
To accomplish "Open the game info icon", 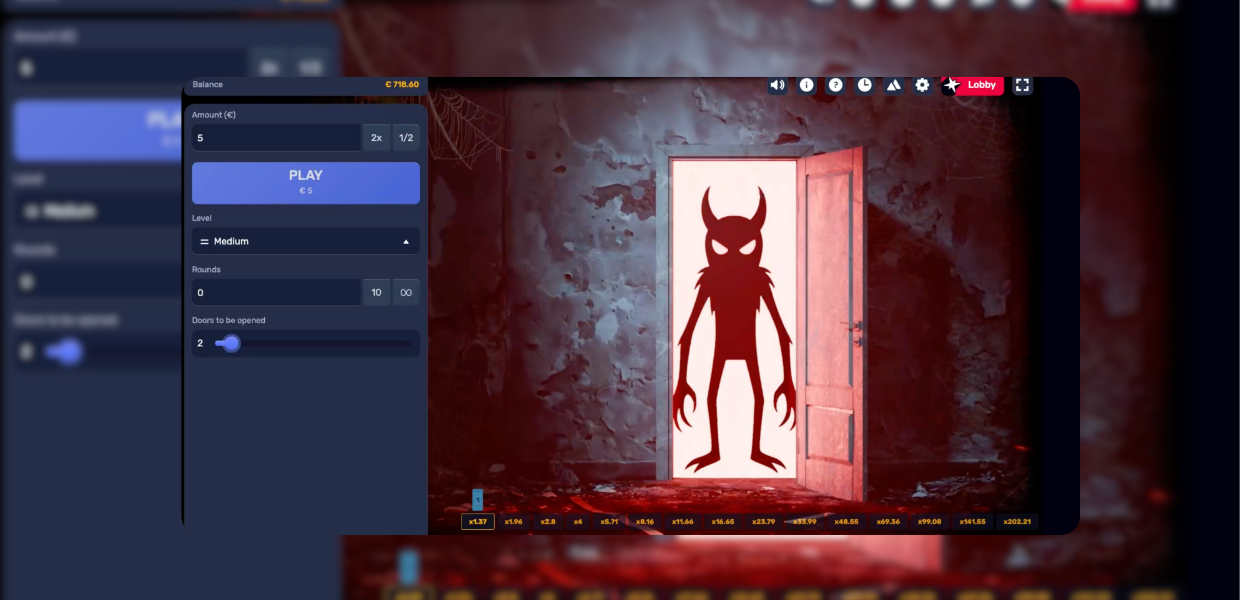I will pos(806,85).
